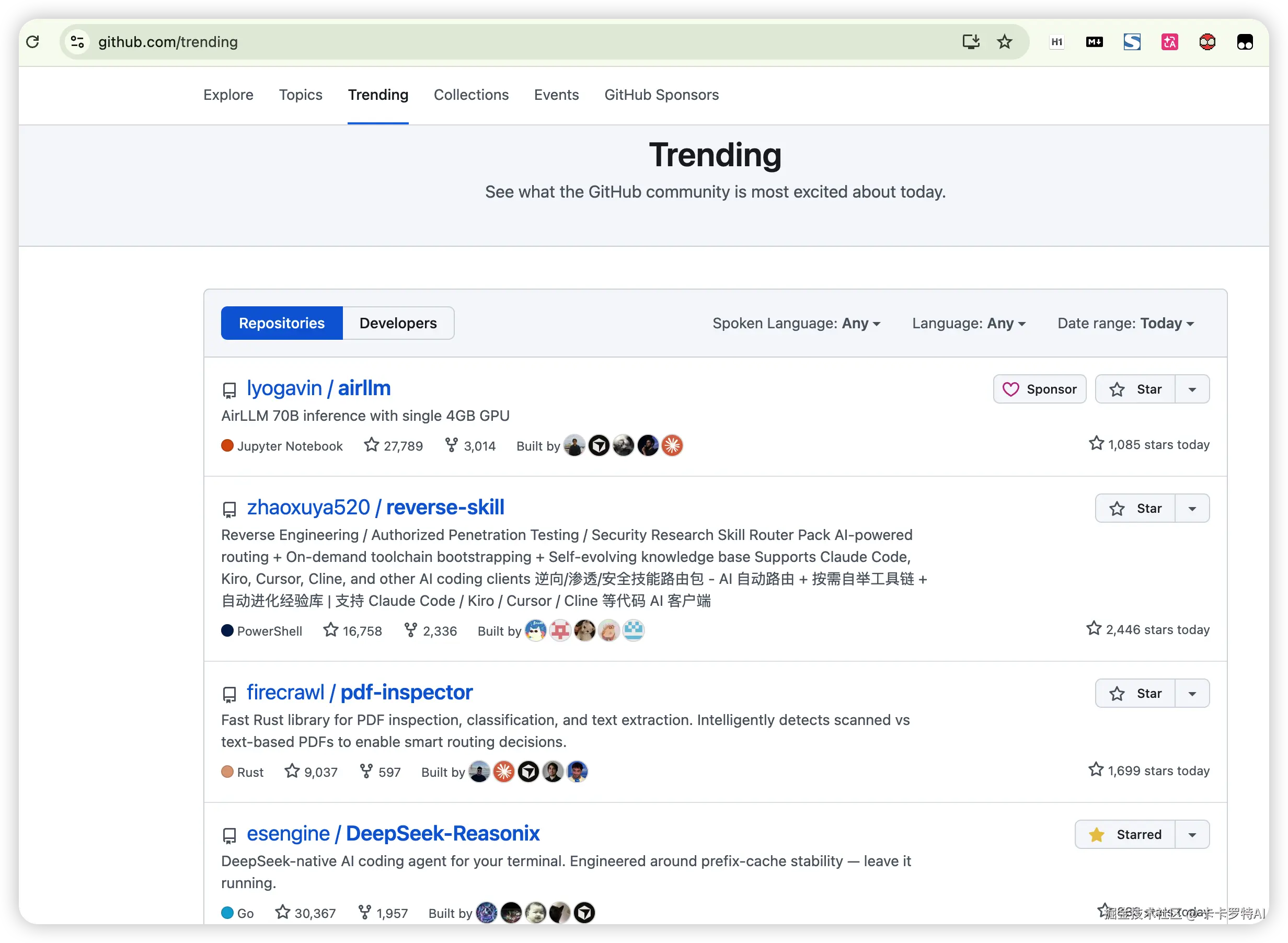Viewport: 1288px width, 943px height.
Task: Open the pink translate extension icon
Action: [1169, 42]
